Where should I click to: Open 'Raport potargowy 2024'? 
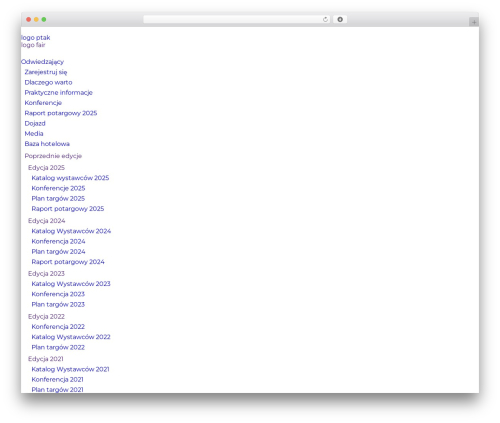[x=68, y=262]
